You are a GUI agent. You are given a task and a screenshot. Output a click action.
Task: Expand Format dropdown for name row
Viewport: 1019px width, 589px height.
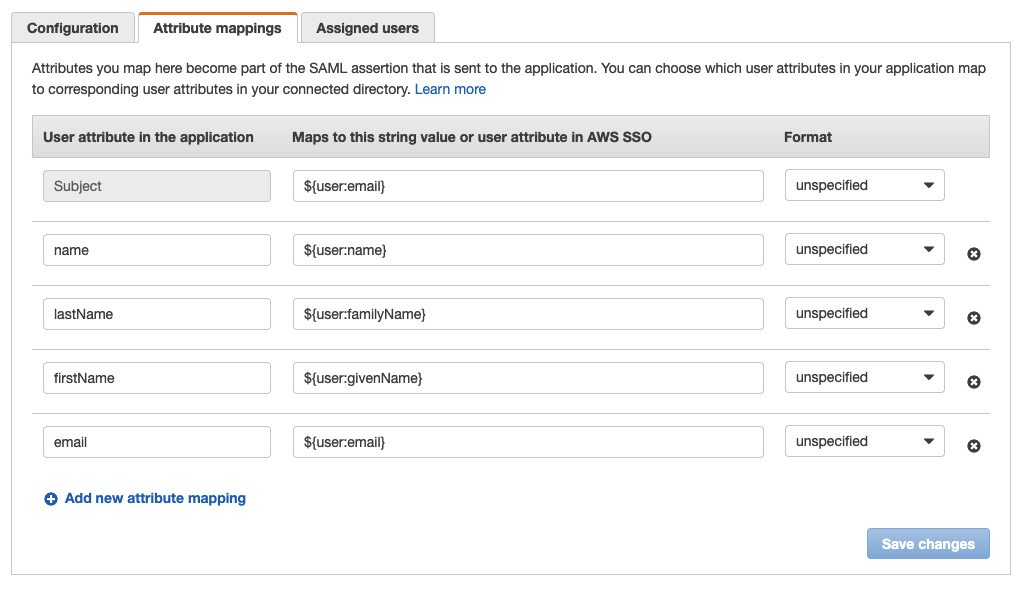point(864,250)
